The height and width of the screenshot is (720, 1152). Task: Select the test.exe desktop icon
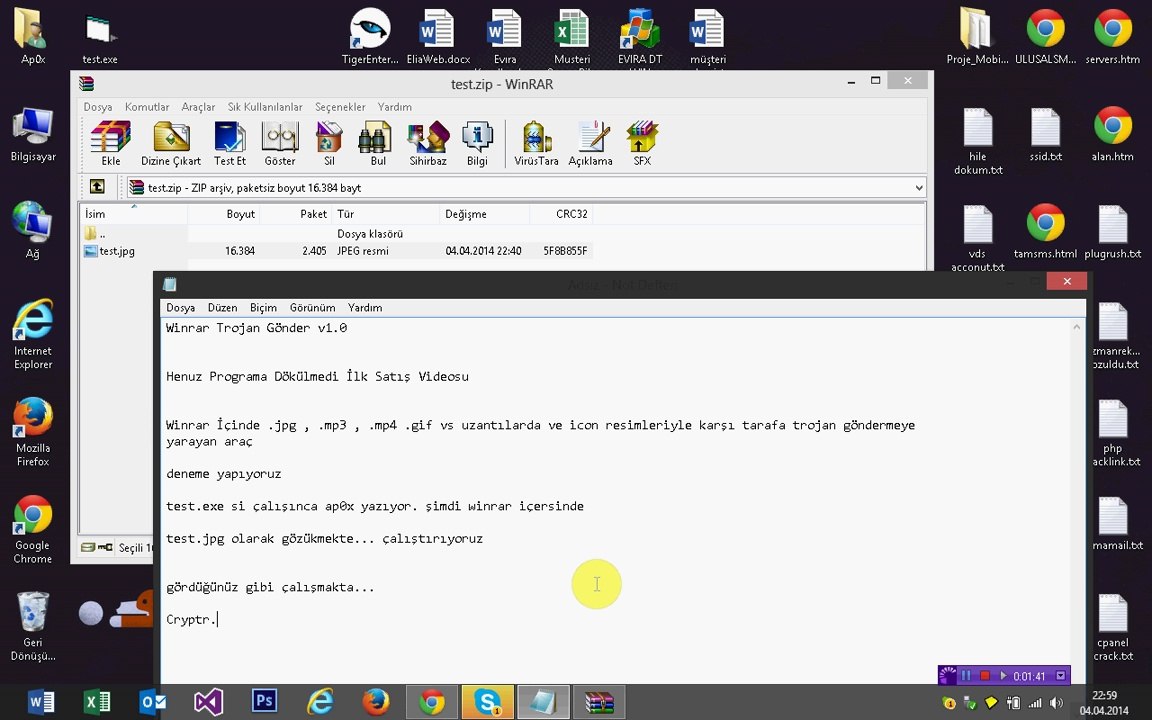pos(100,38)
